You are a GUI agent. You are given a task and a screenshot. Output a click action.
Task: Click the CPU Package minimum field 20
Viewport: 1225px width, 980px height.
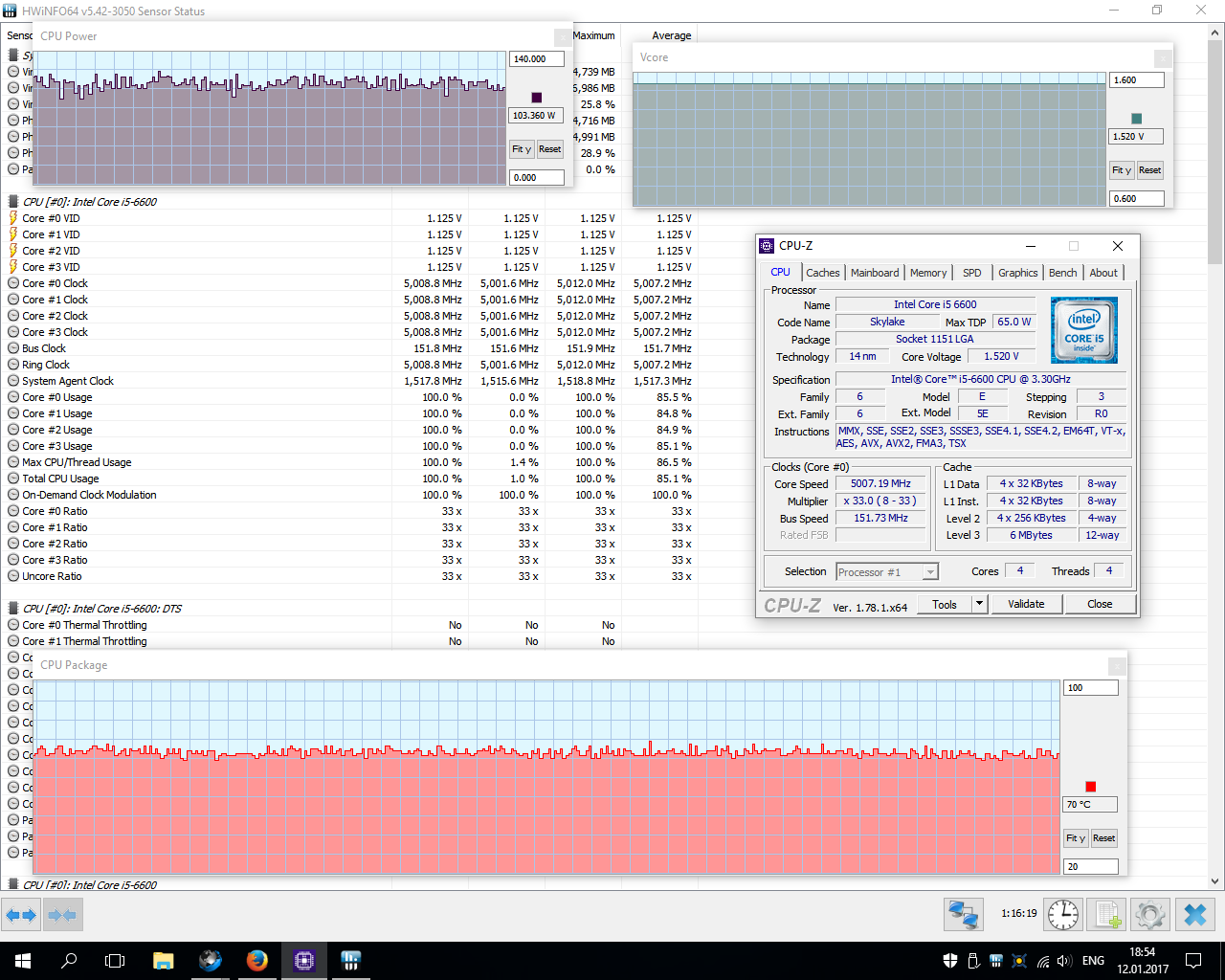(1091, 867)
